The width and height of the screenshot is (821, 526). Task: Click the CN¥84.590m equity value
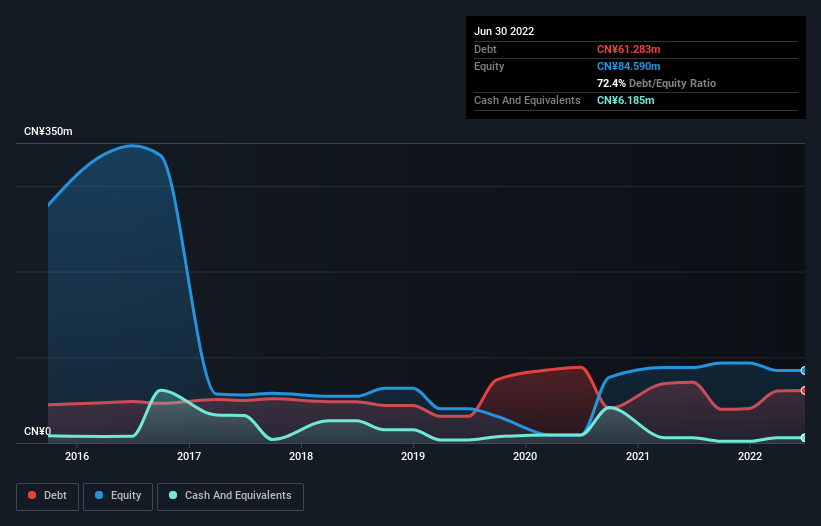point(628,66)
